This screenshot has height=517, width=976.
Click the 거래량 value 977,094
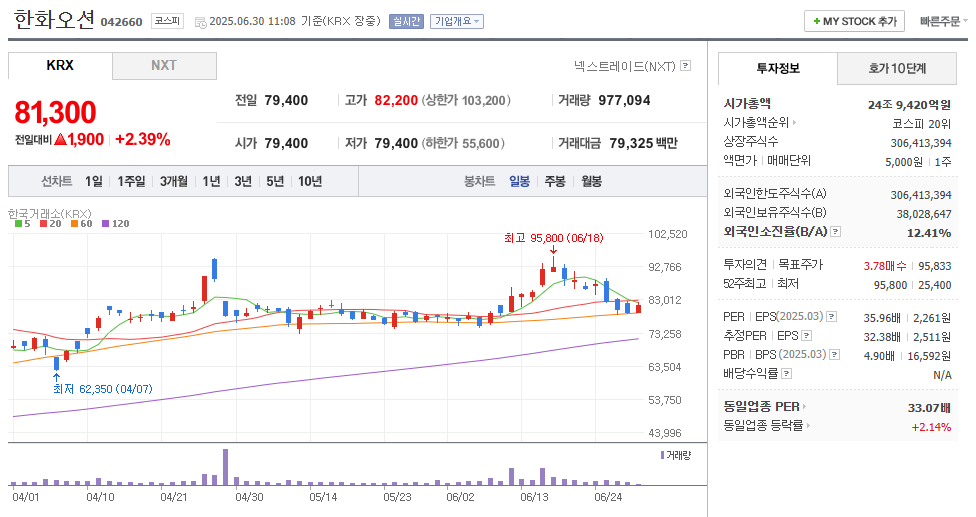(x=624, y=101)
